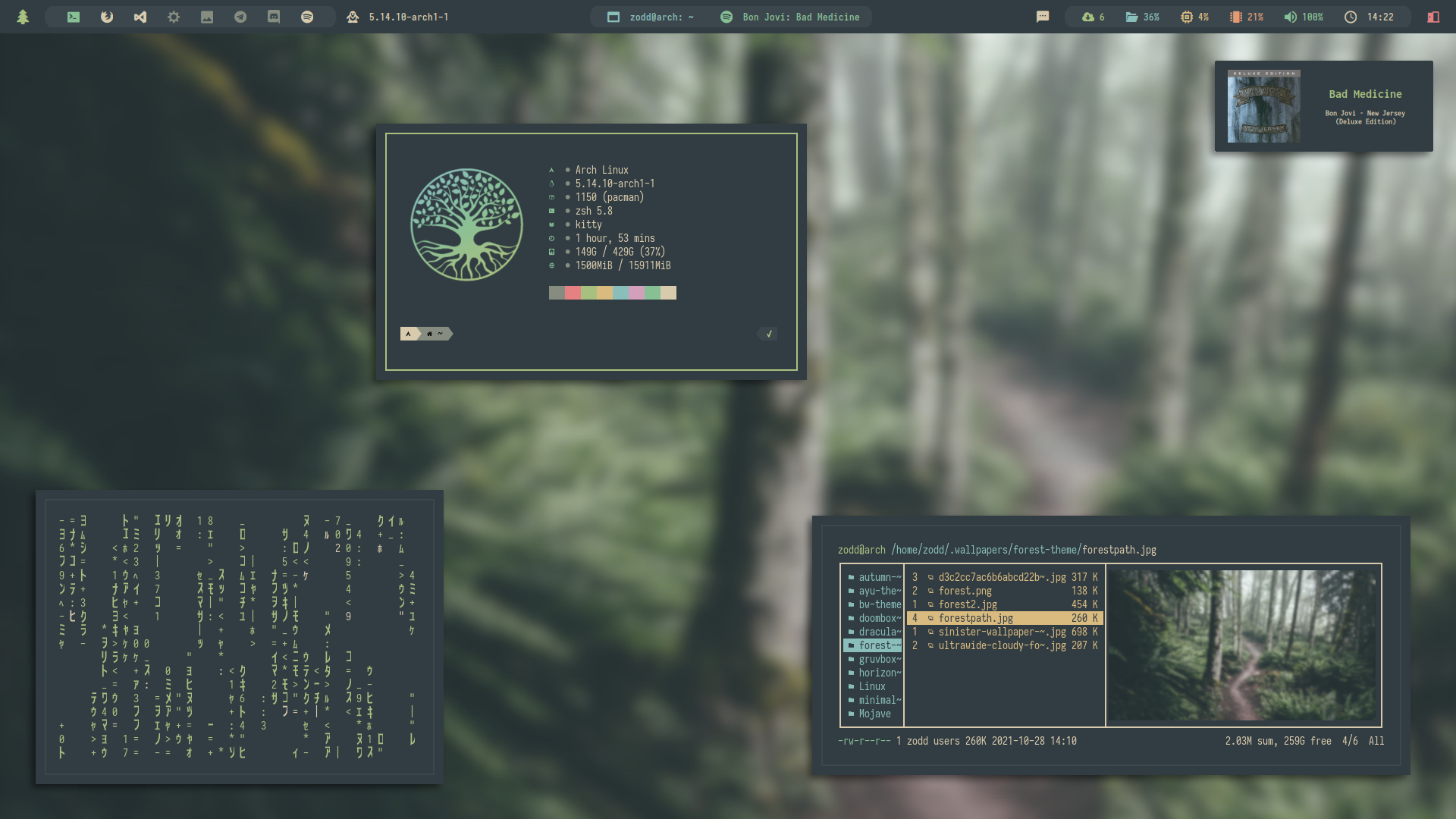Launch Firefox from the top bar

[107, 17]
